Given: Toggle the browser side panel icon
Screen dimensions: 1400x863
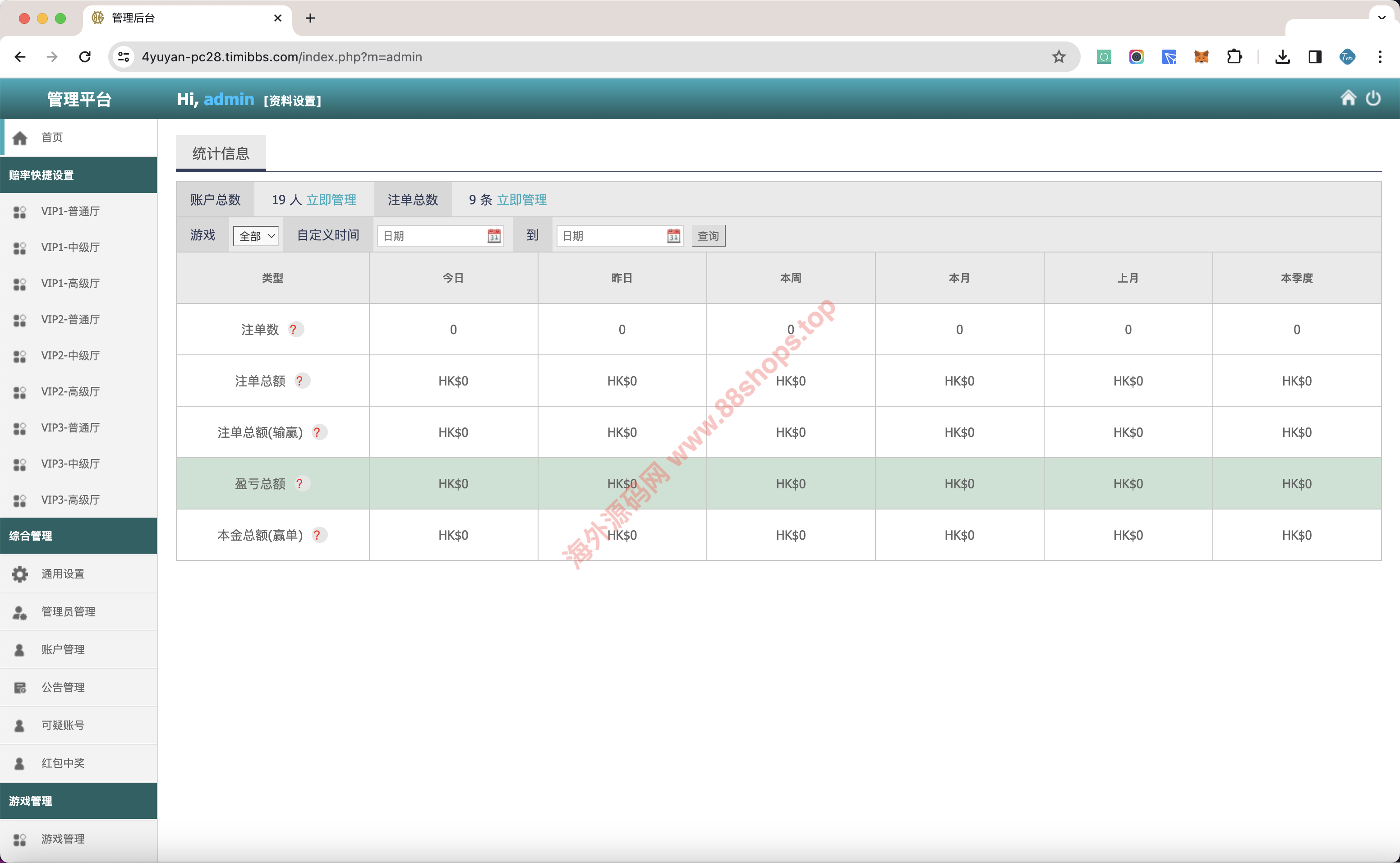Looking at the screenshot, I should [1315, 56].
